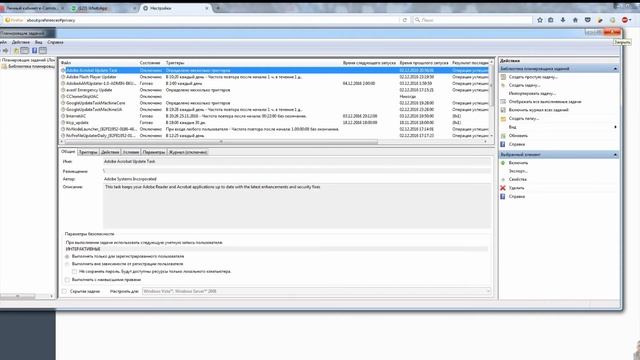Viewport: 640px width, 360px height.
Task: Click Enable All Tasks History link
Action: (x=538, y=110)
